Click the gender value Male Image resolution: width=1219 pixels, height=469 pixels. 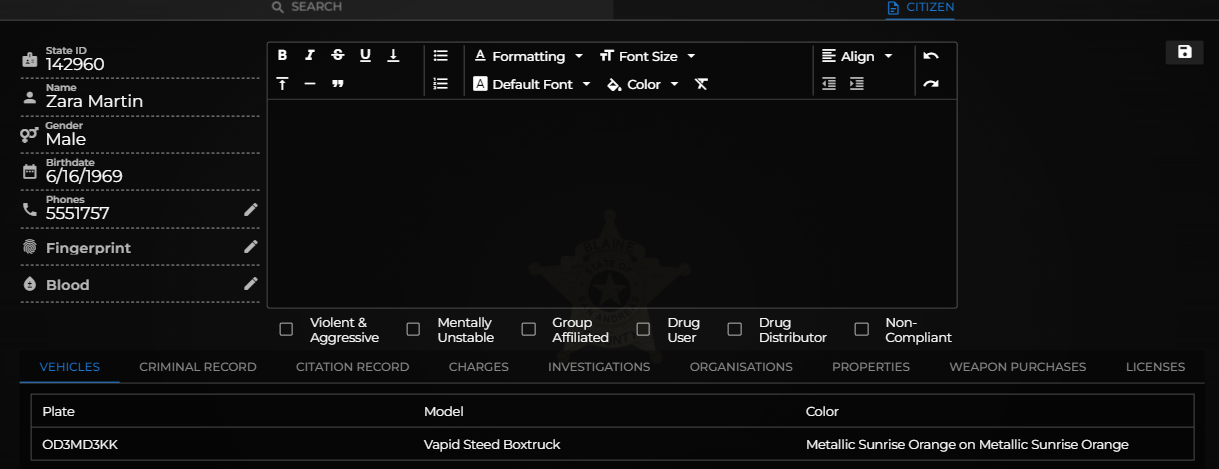(x=66, y=139)
